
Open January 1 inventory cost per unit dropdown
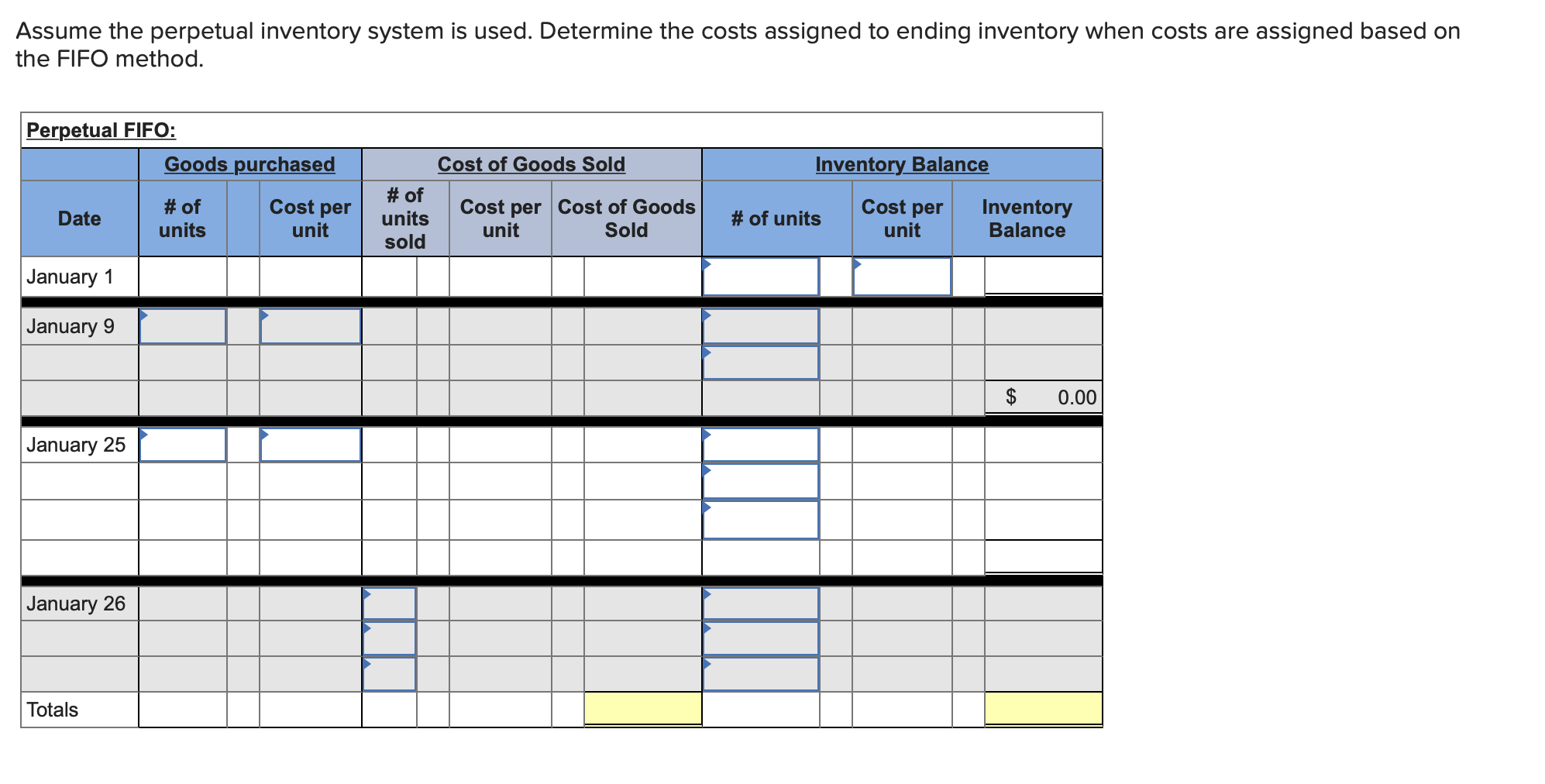click(902, 277)
